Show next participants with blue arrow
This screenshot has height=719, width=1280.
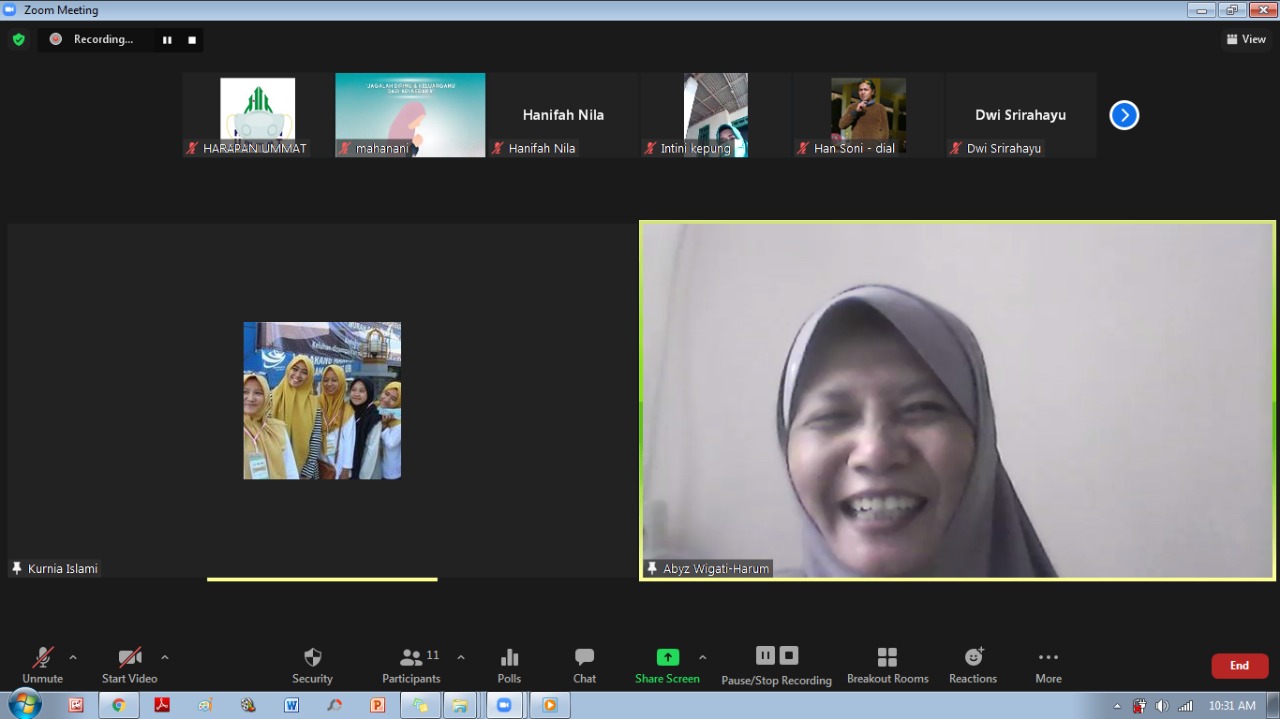(1124, 115)
